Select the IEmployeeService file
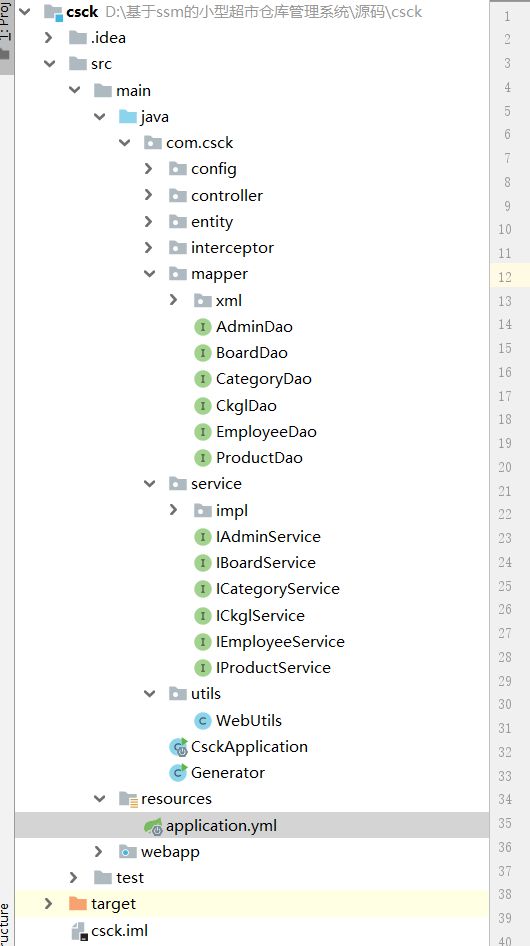The height and width of the screenshot is (946, 530). coord(280,642)
